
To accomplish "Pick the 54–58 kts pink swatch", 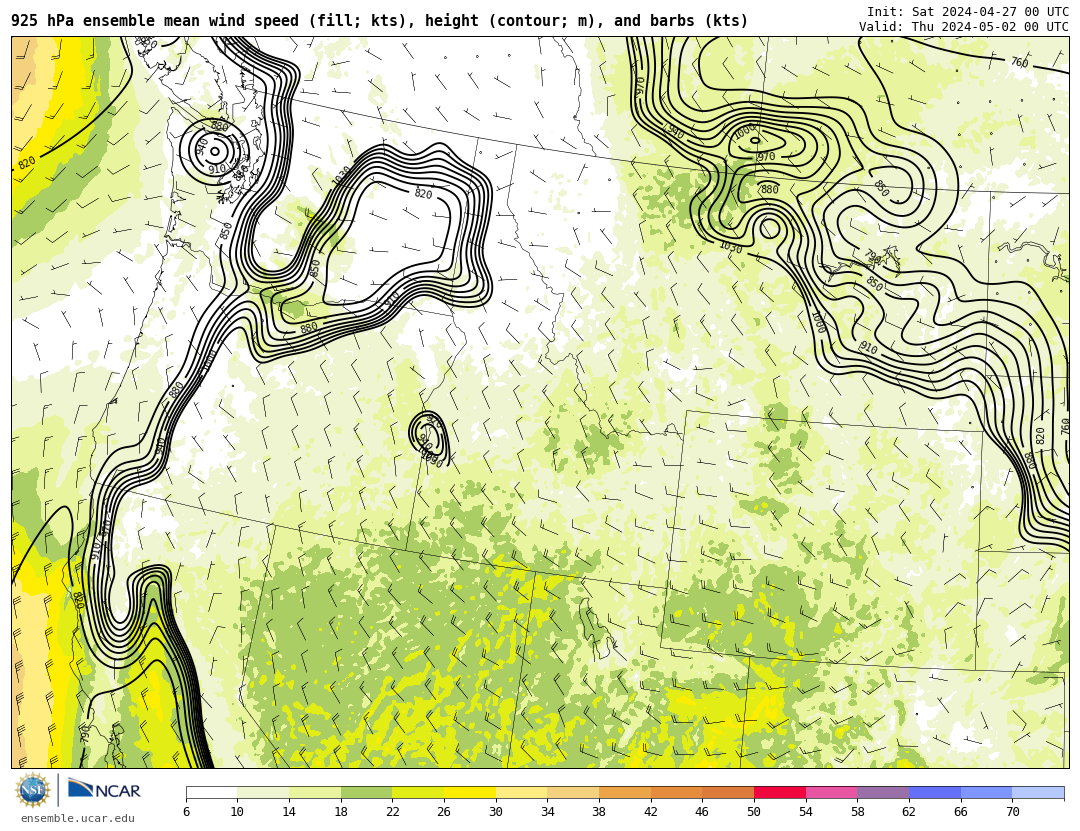I will pyautogui.click(x=831, y=792).
